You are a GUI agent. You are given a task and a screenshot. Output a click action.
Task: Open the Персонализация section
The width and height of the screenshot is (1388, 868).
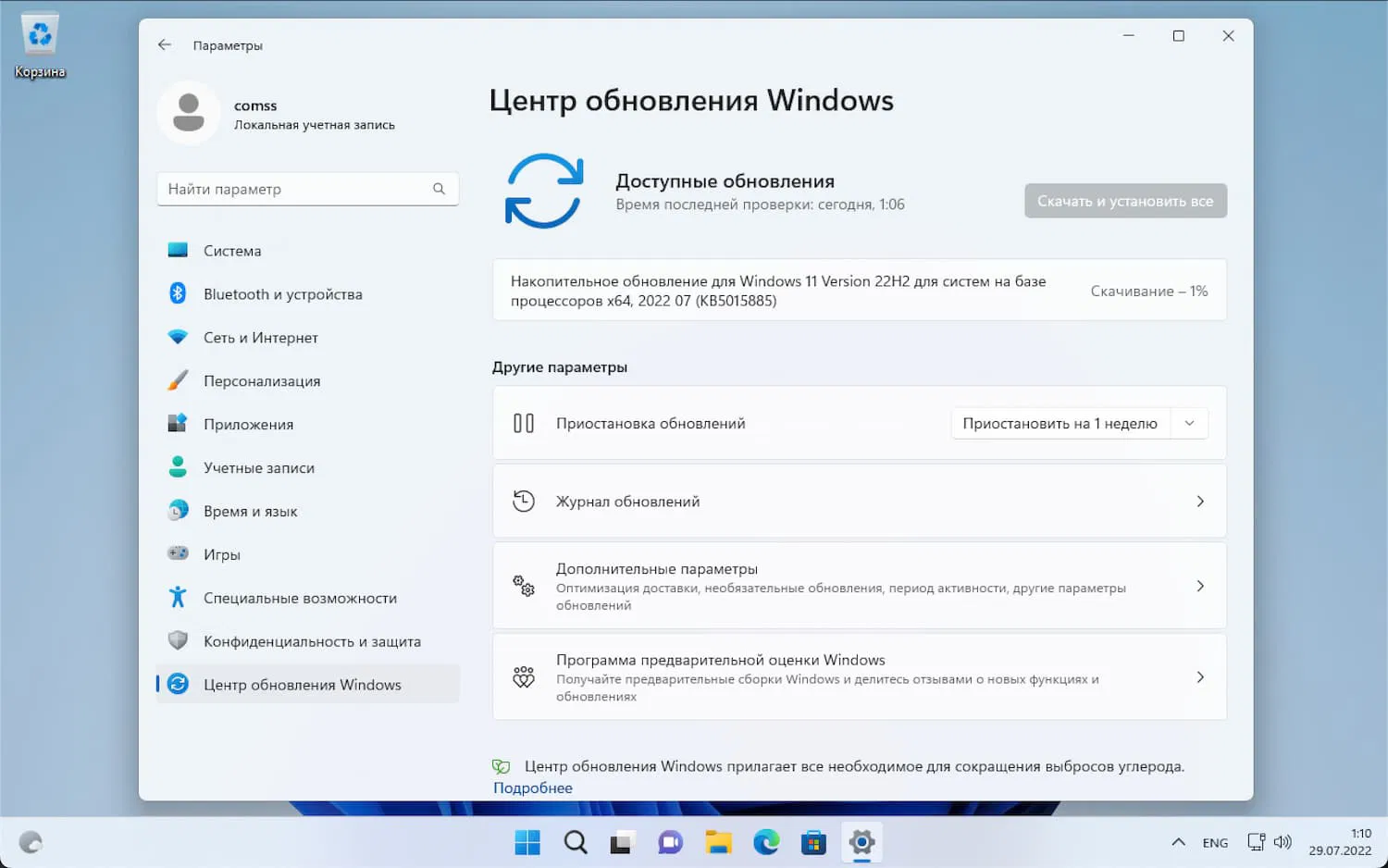pyautogui.click(x=262, y=380)
